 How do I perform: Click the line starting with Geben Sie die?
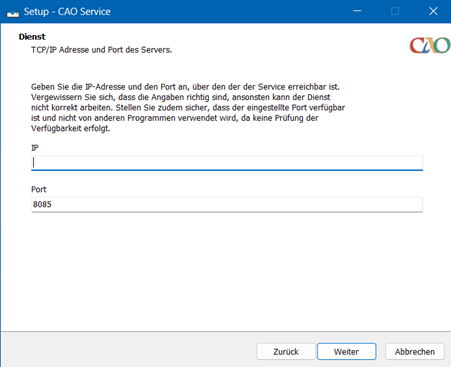[185, 87]
